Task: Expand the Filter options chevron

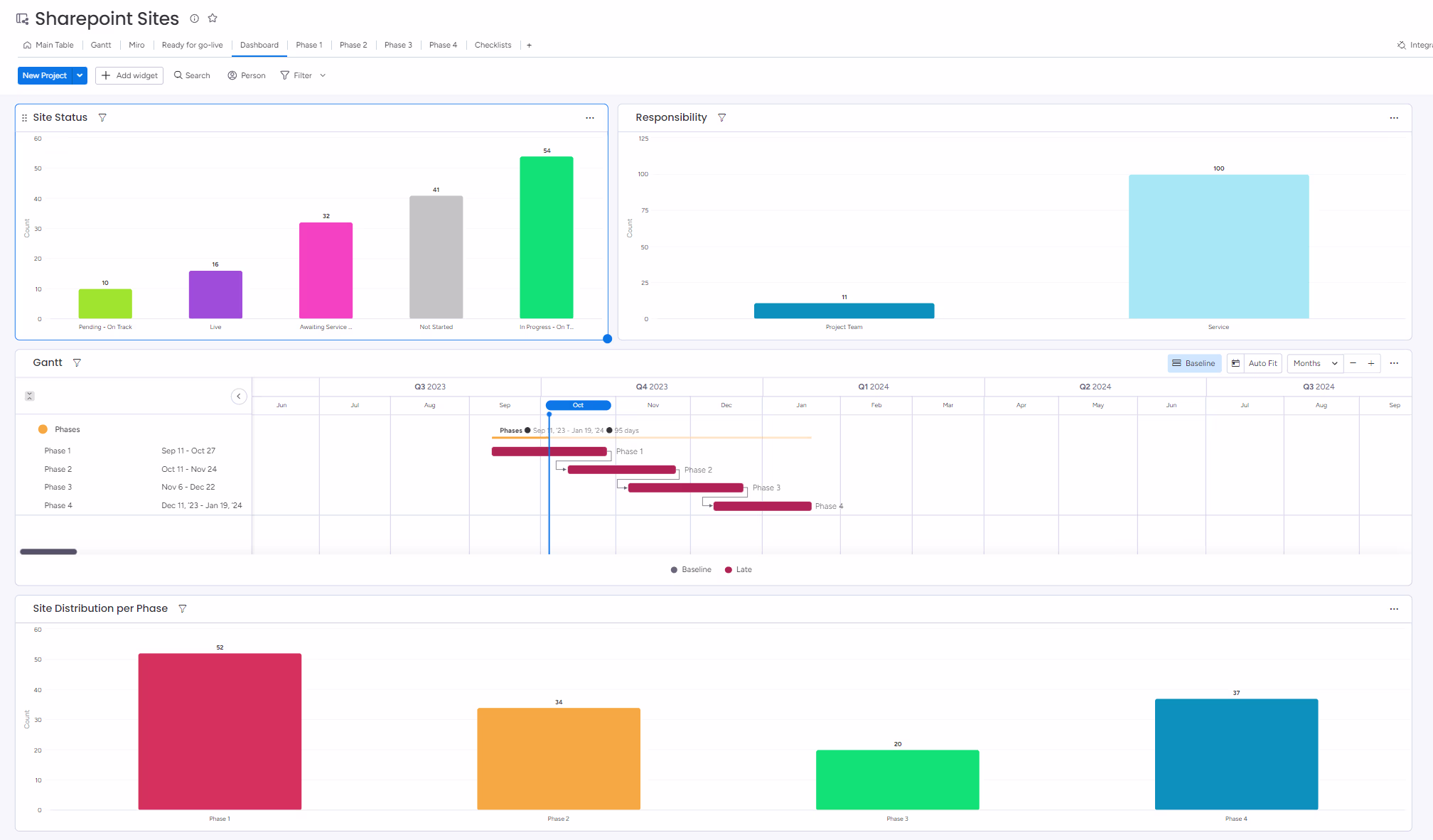Action: point(323,75)
